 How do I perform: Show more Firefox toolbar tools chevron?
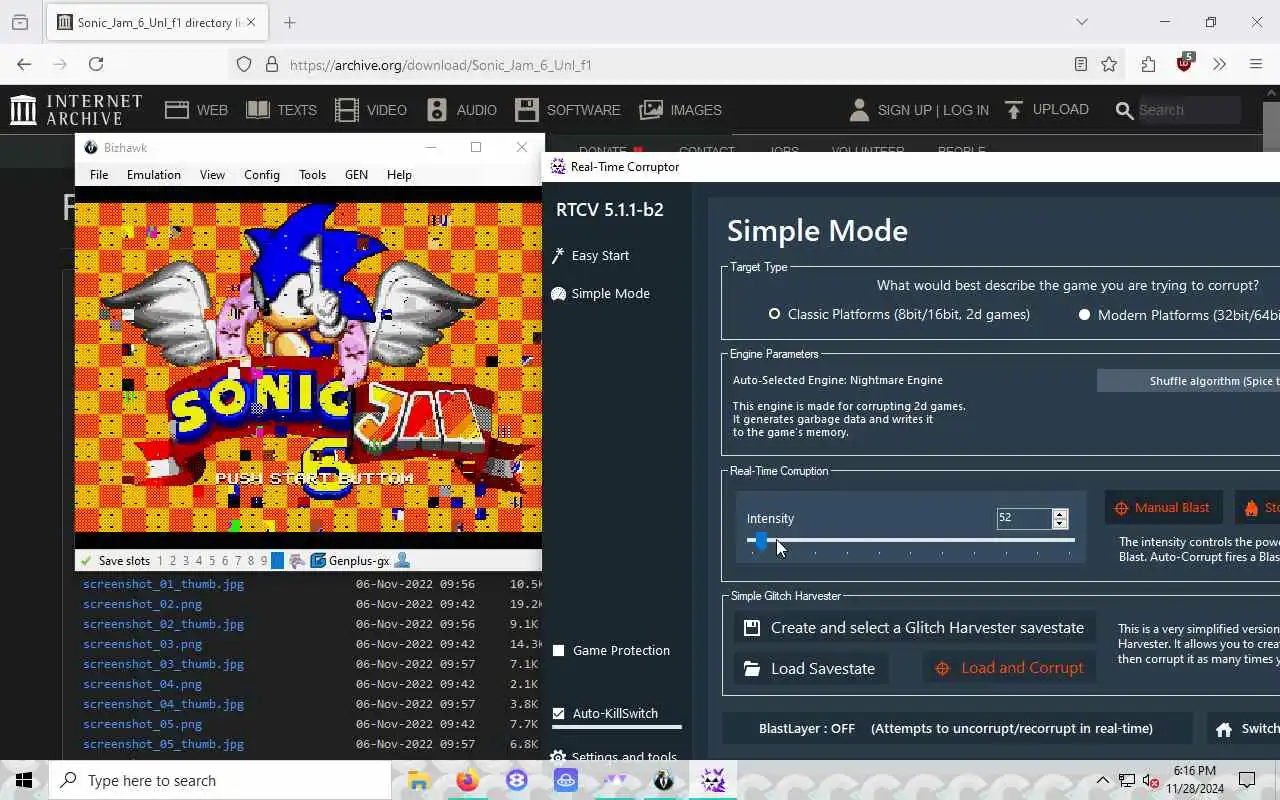(x=1219, y=64)
